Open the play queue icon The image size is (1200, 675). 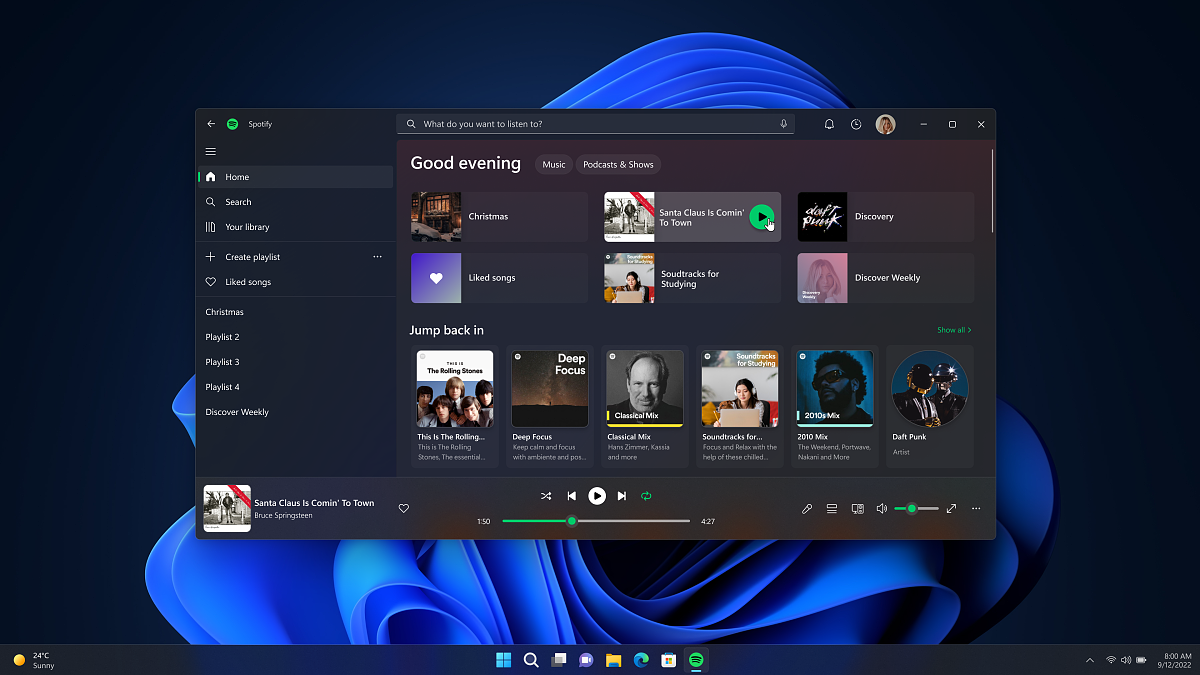[832, 508]
